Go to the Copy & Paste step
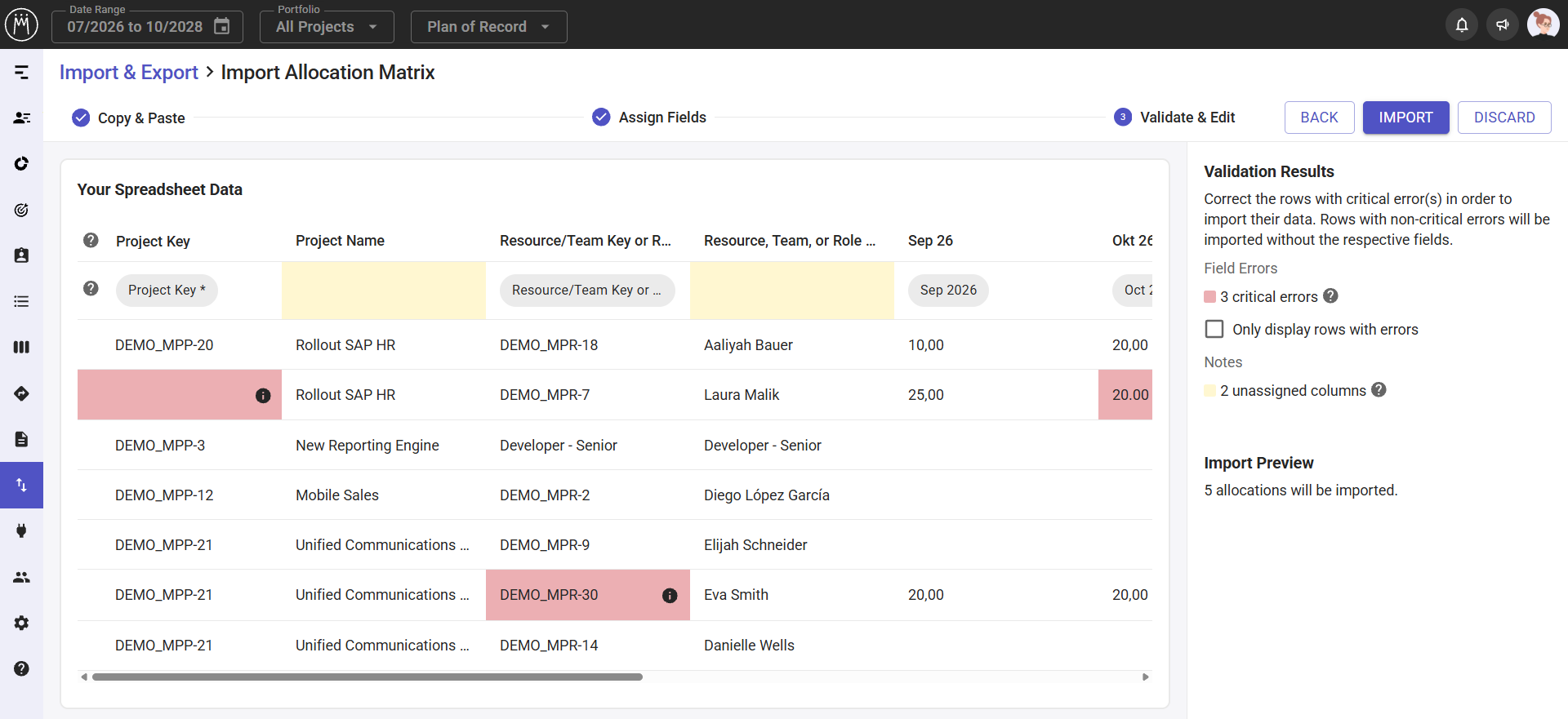Viewport: 1568px width, 719px height. (129, 118)
